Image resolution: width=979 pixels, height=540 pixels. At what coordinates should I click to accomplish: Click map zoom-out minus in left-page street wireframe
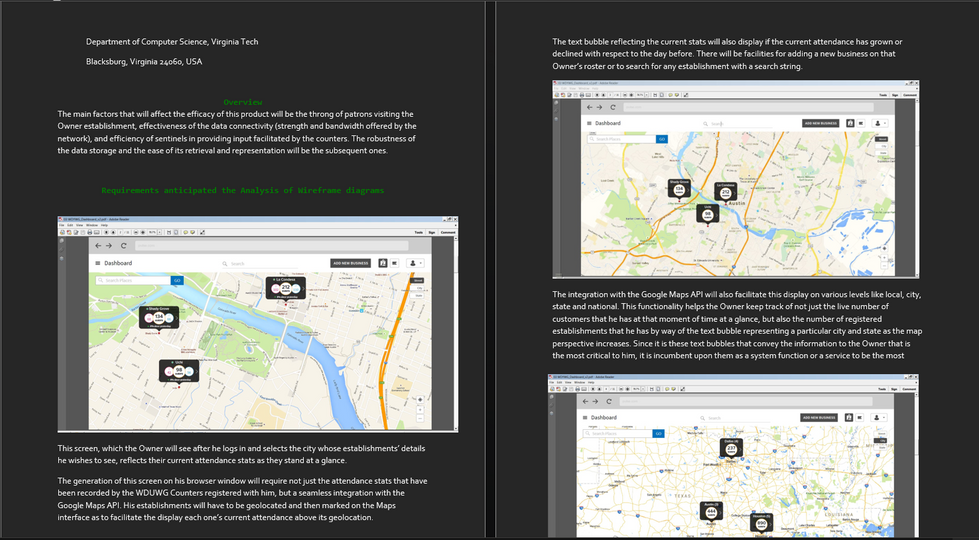tap(420, 418)
